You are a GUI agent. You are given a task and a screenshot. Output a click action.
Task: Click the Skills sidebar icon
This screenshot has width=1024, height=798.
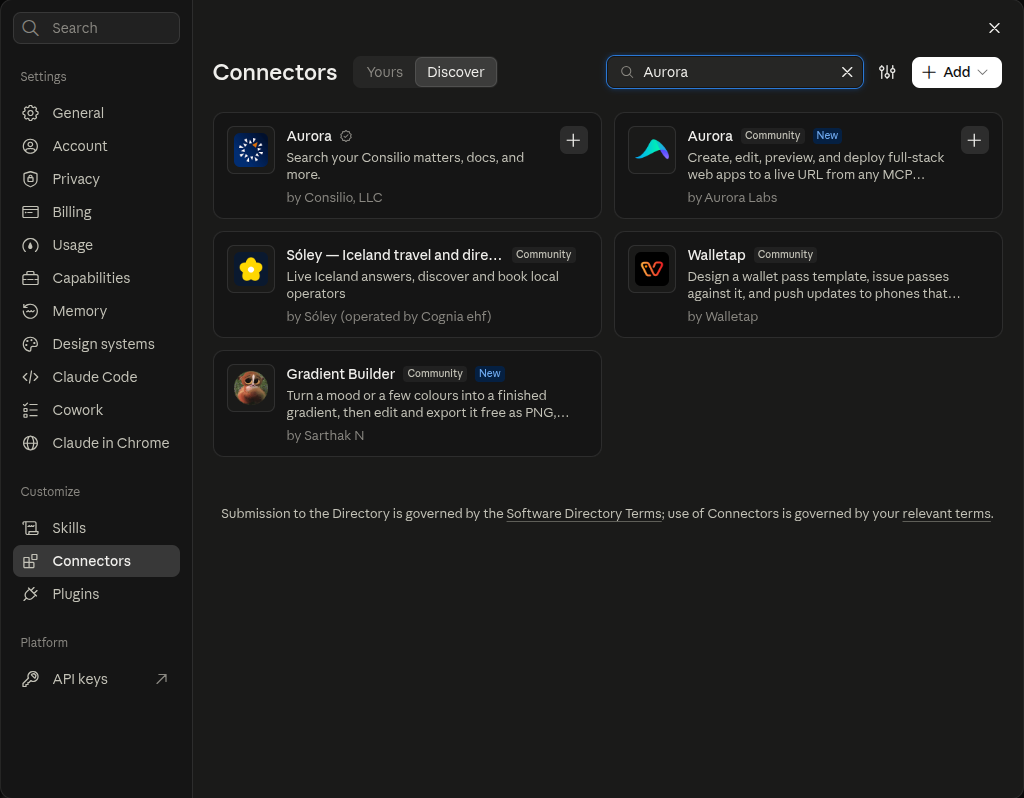point(30,528)
